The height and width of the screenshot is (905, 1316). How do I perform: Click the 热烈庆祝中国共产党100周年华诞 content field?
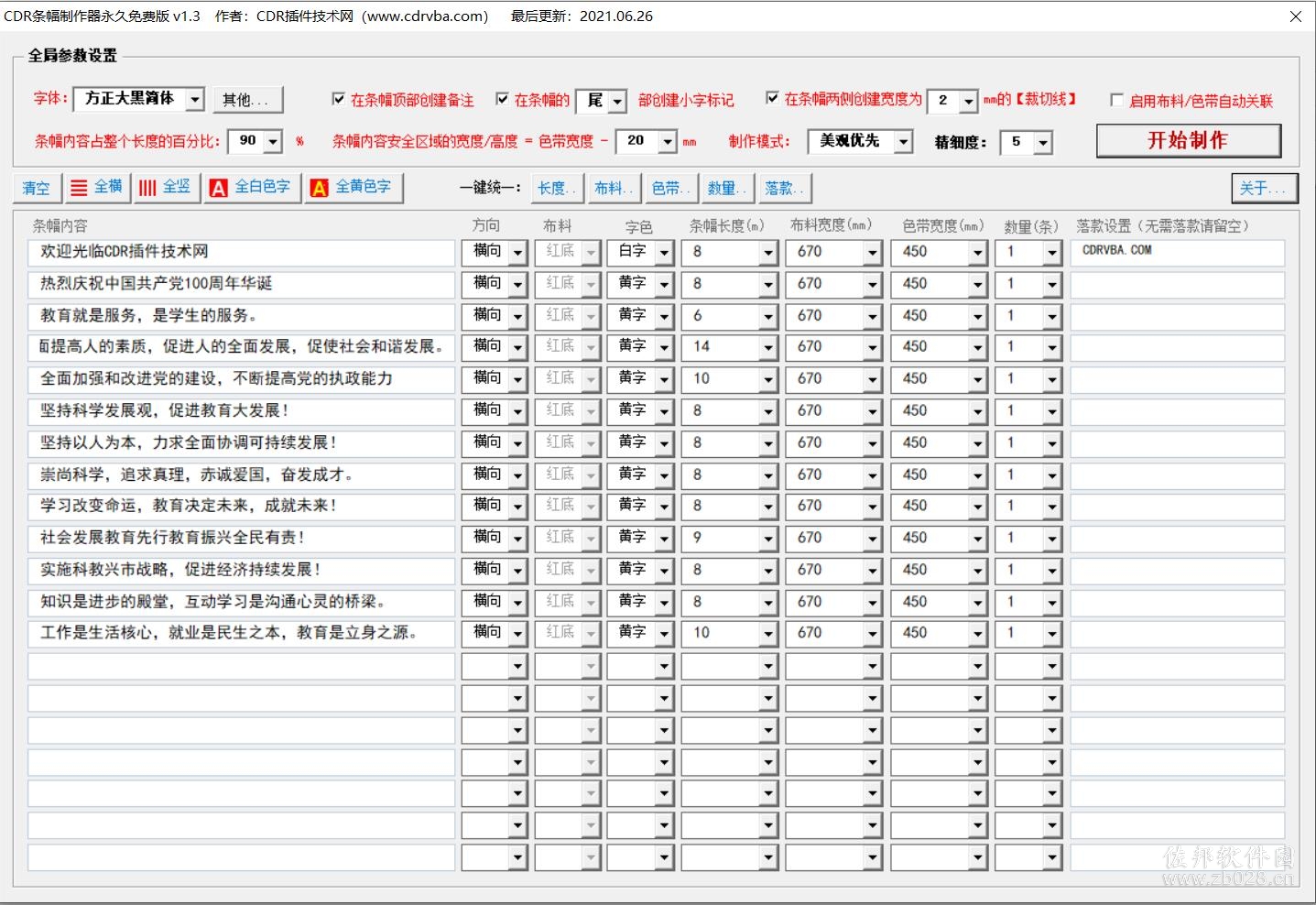[x=242, y=285]
